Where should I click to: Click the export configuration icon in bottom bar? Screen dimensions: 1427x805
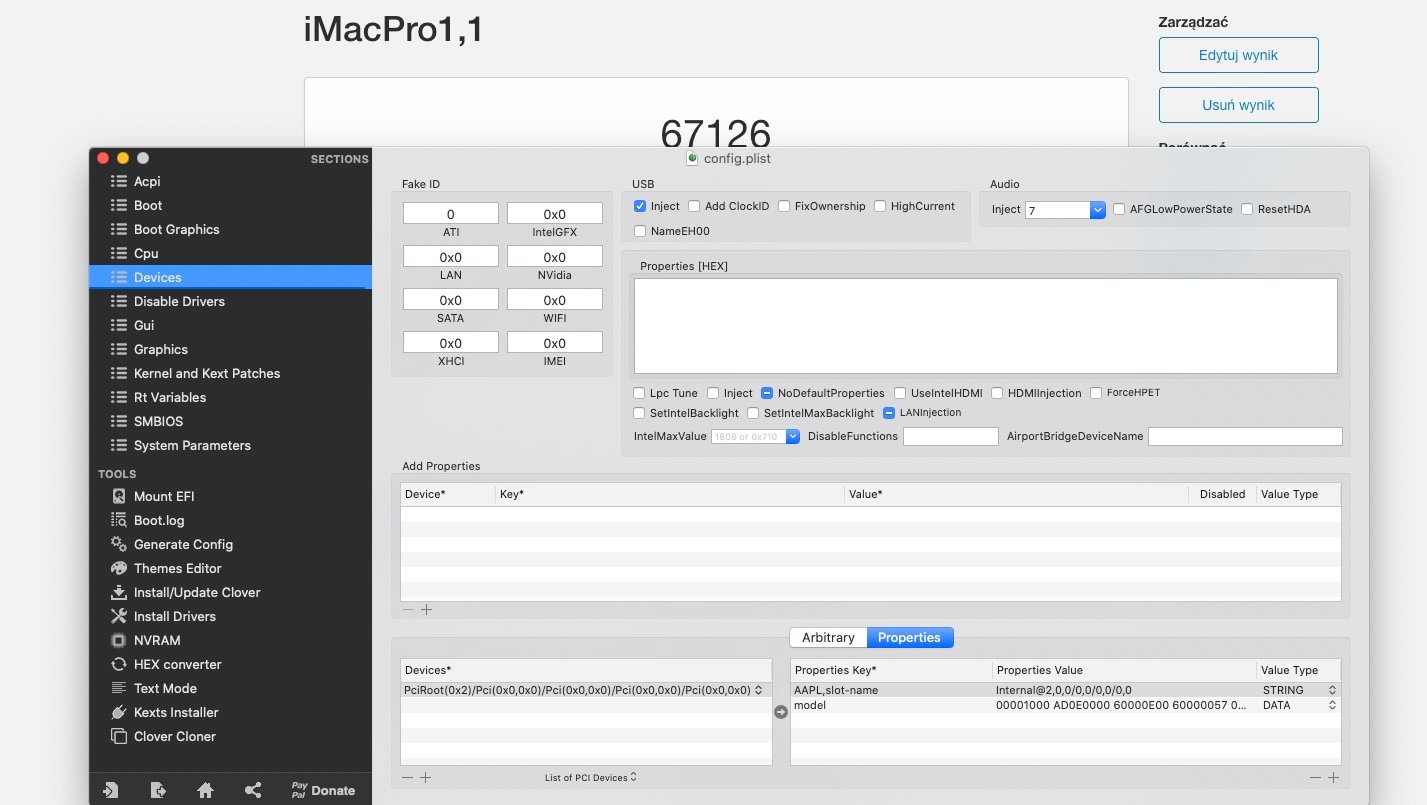pos(158,790)
